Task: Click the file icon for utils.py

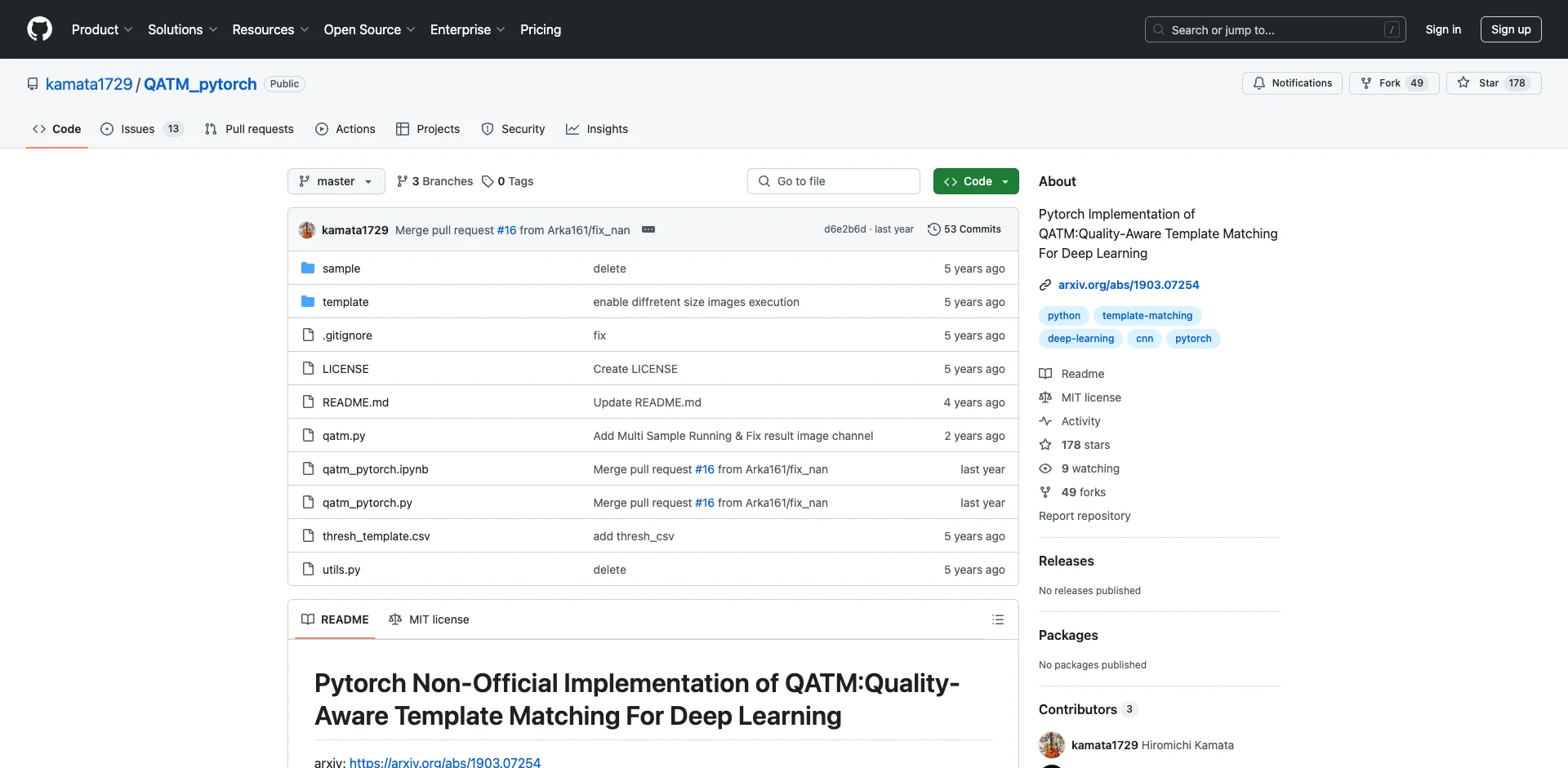Action: tap(308, 569)
